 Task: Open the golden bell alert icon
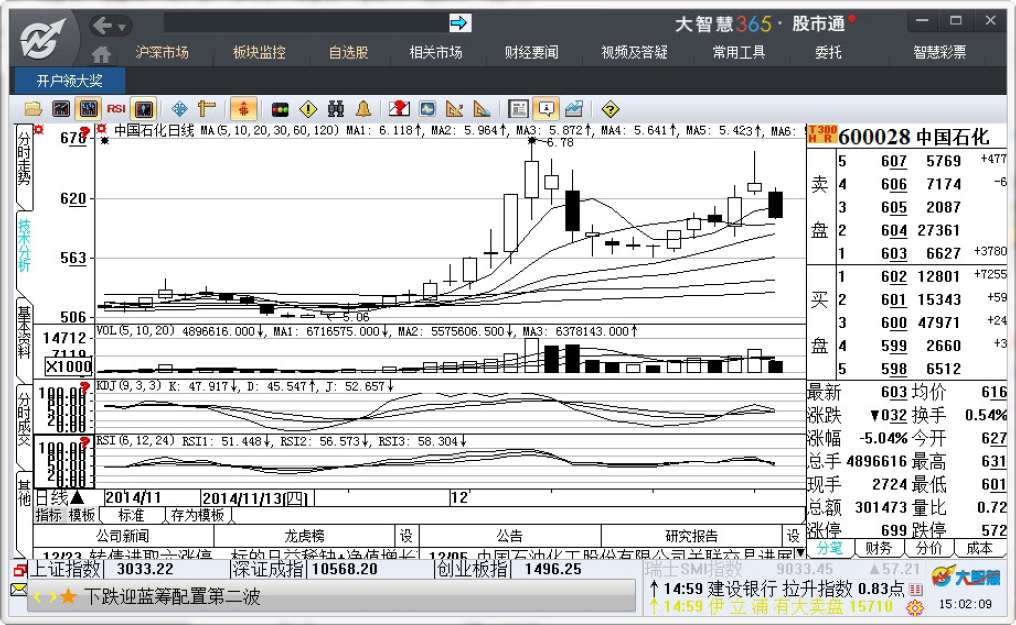(x=364, y=109)
